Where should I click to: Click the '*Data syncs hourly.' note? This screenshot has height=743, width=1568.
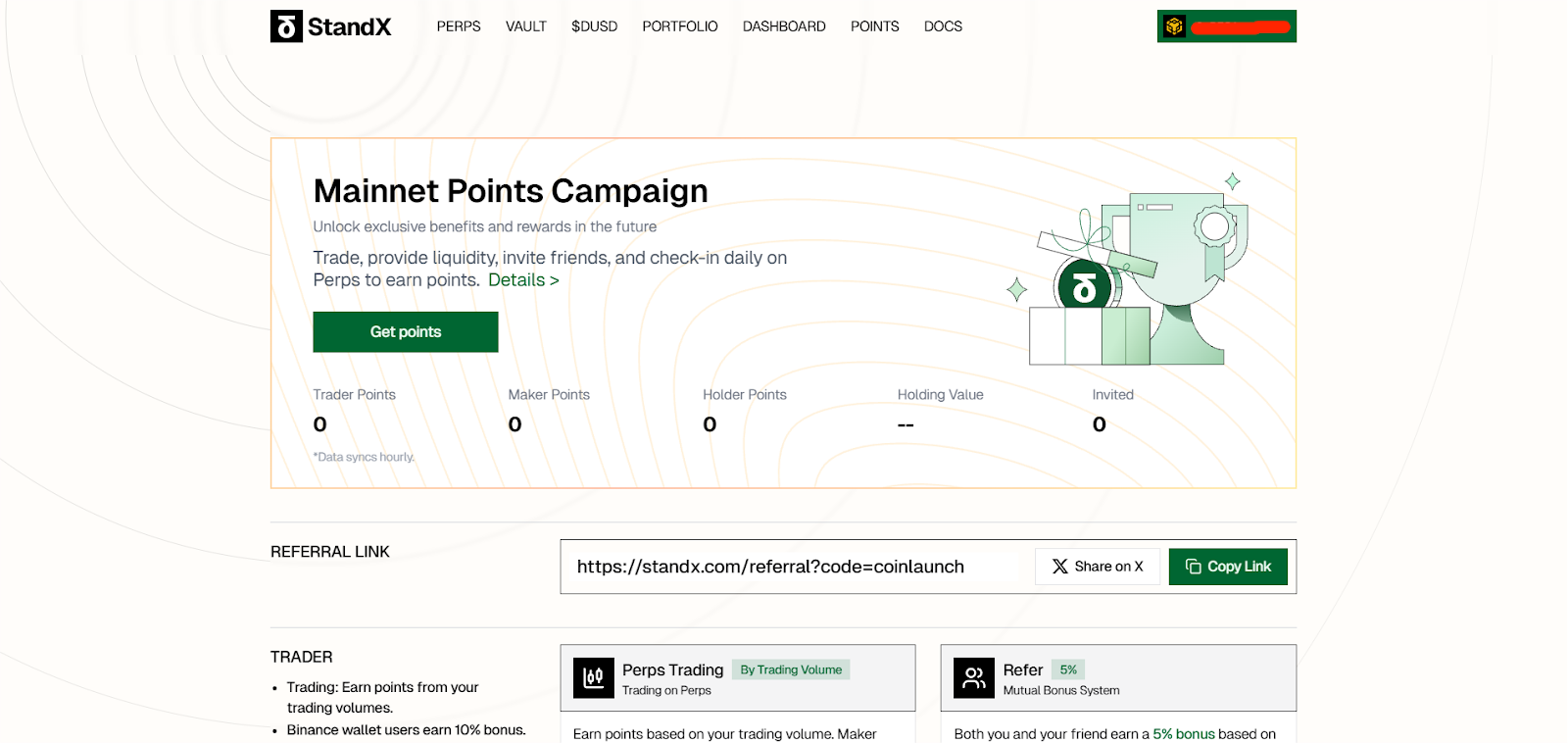[364, 457]
